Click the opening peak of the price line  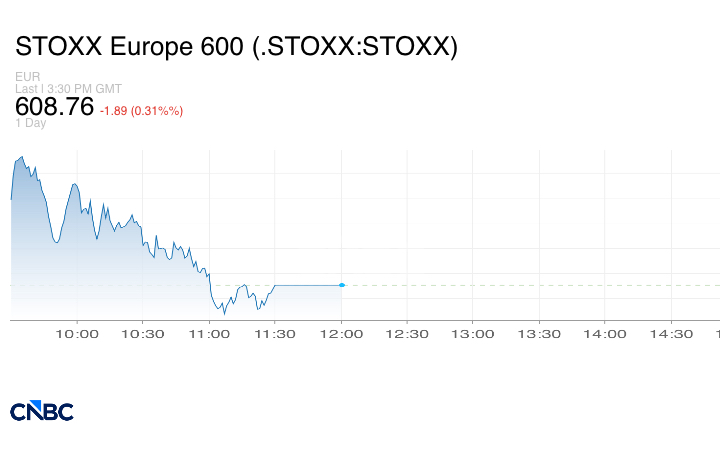pos(21,157)
